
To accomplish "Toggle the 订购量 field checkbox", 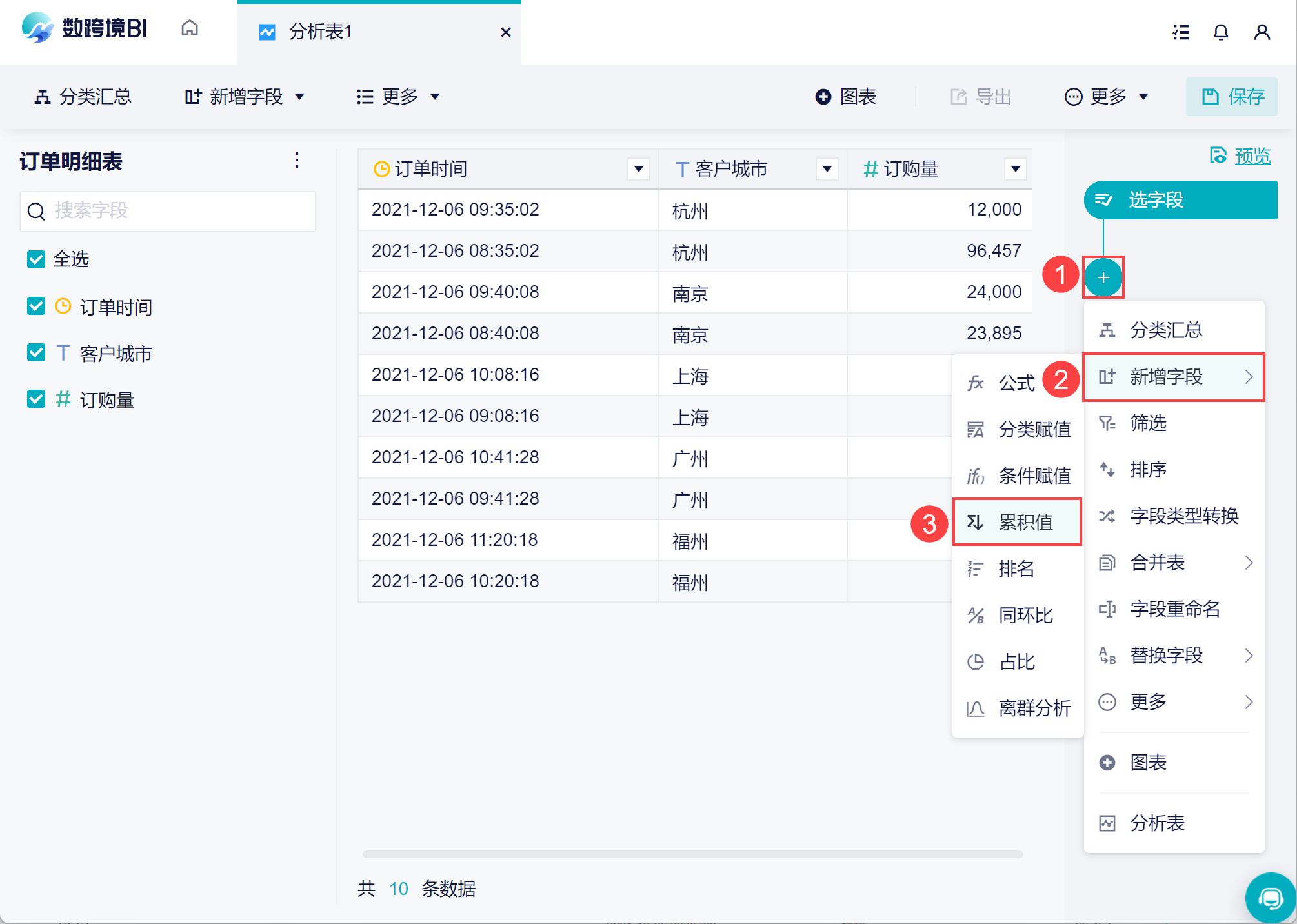I will click(x=36, y=399).
